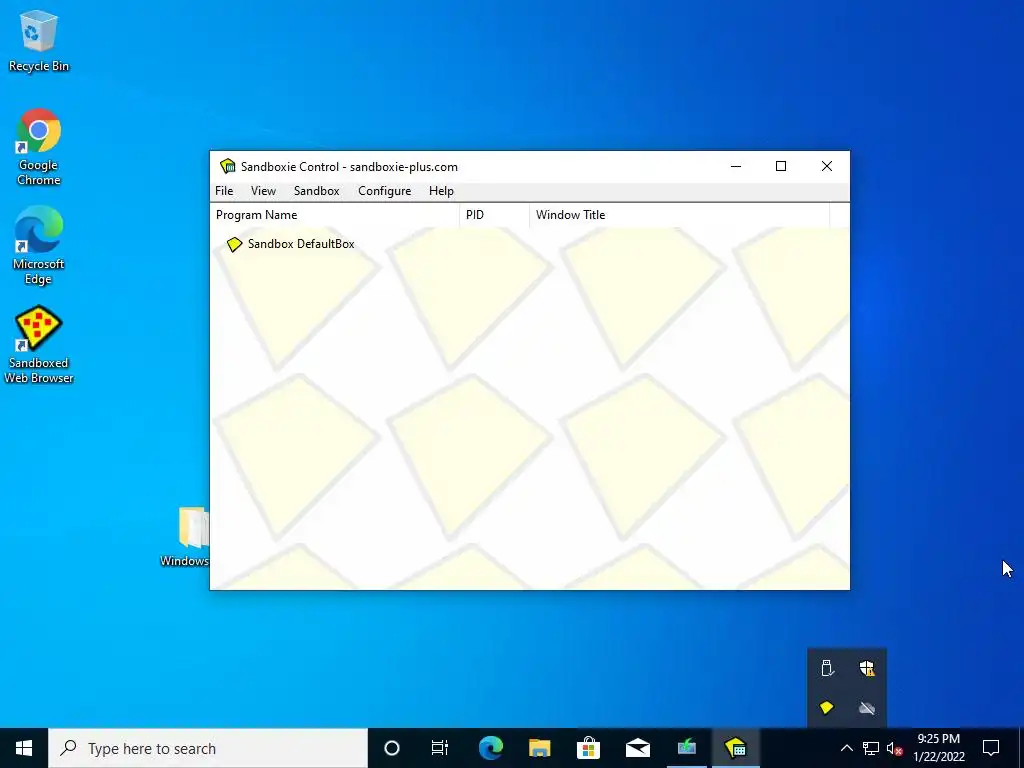
Task: Sort by Window Title column header
Action: [679, 215]
